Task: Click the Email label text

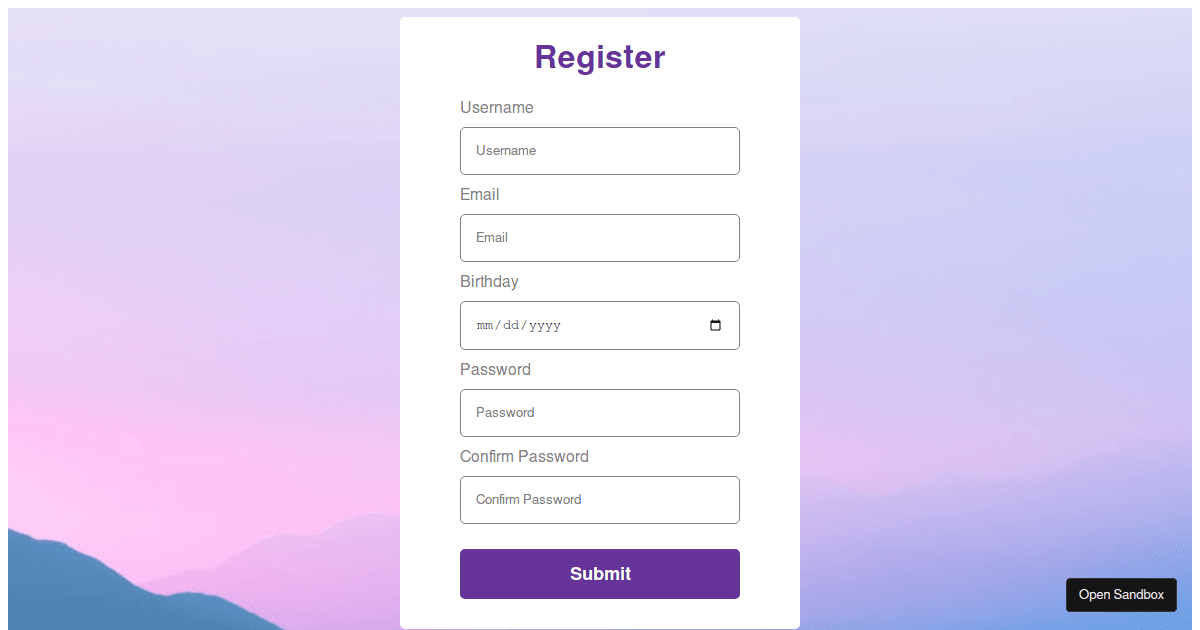Action: click(x=479, y=194)
